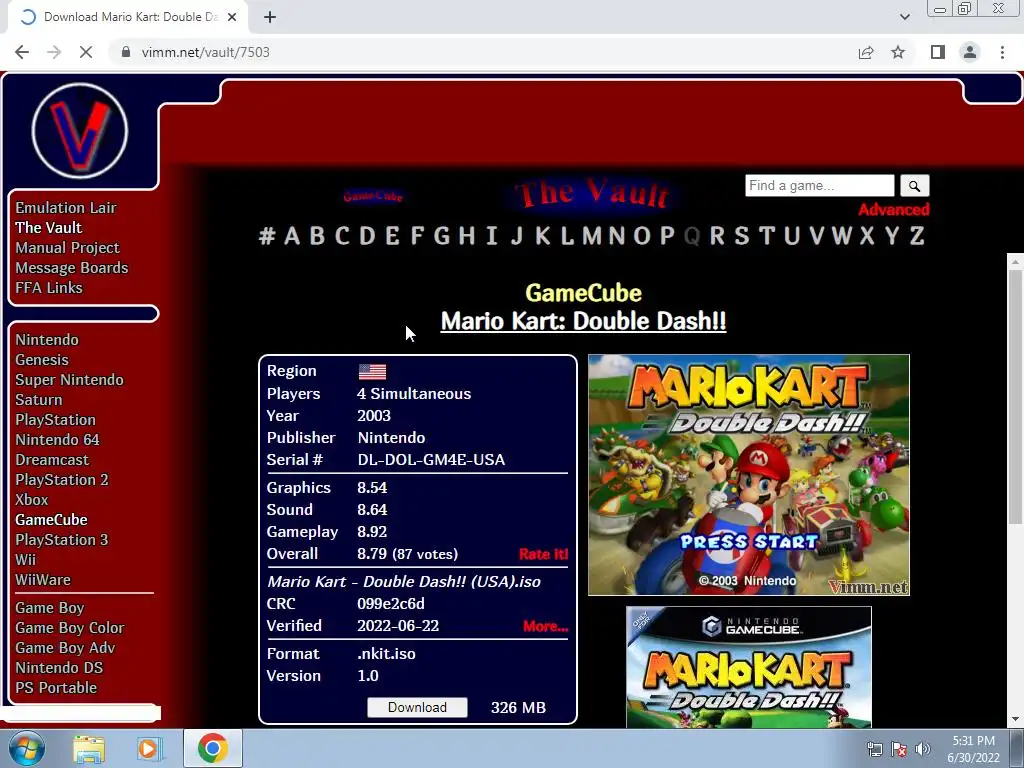Select Saturn system link
Screen dimensions: 1024x768
pos(39,400)
